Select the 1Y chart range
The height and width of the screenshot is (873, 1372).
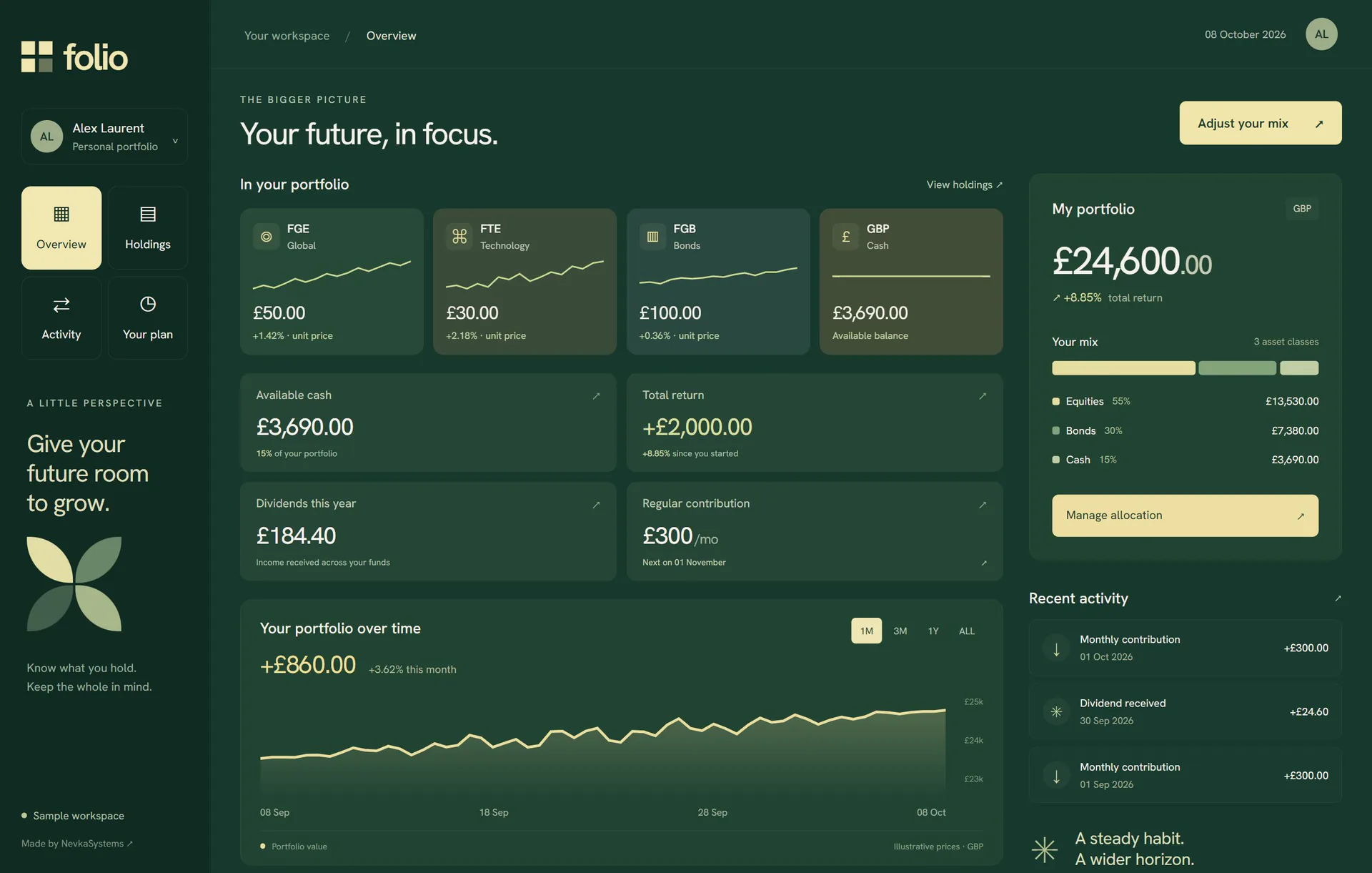[933, 631]
